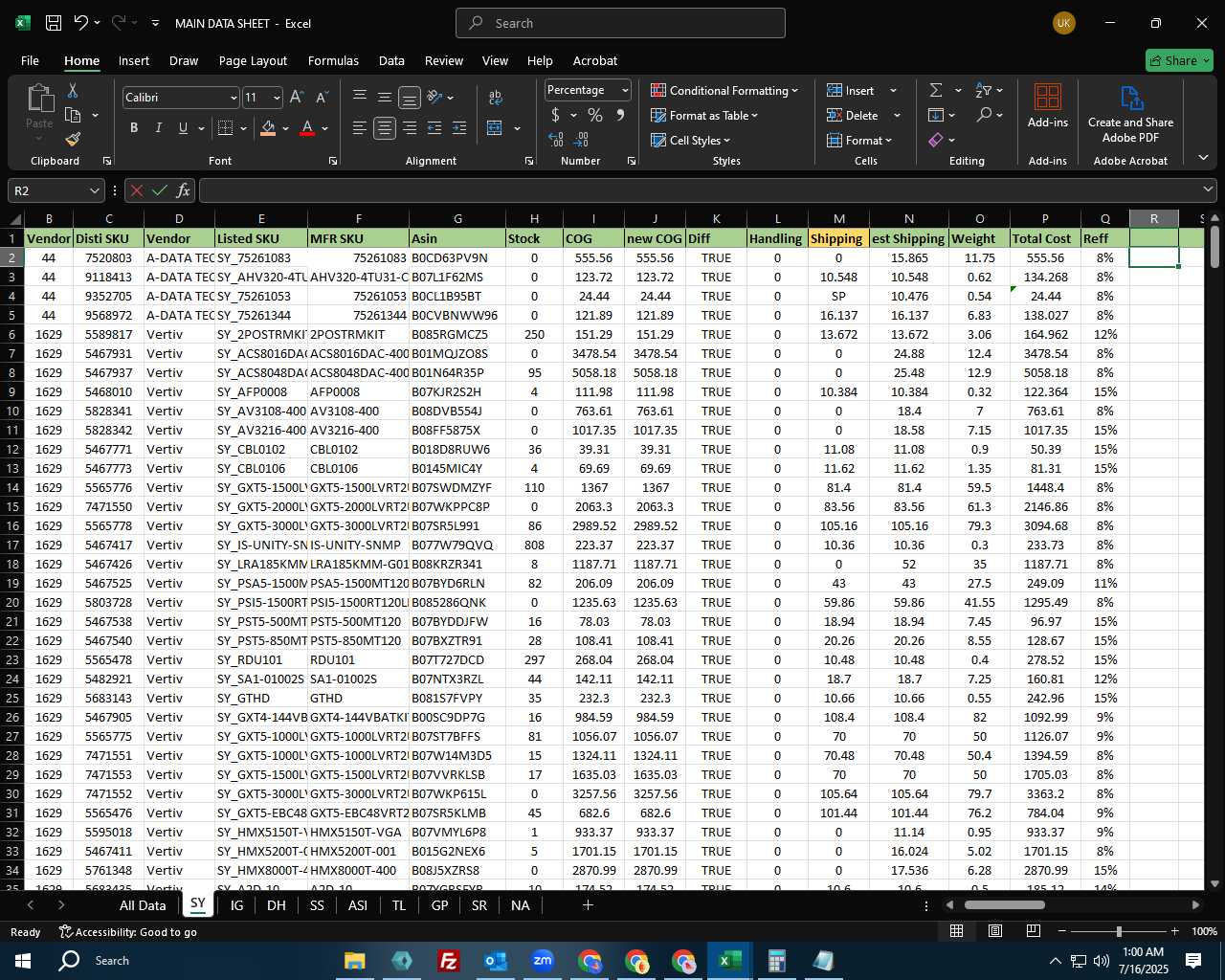
Task: Click the Format cells button
Action: pyautogui.click(x=859, y=140)
